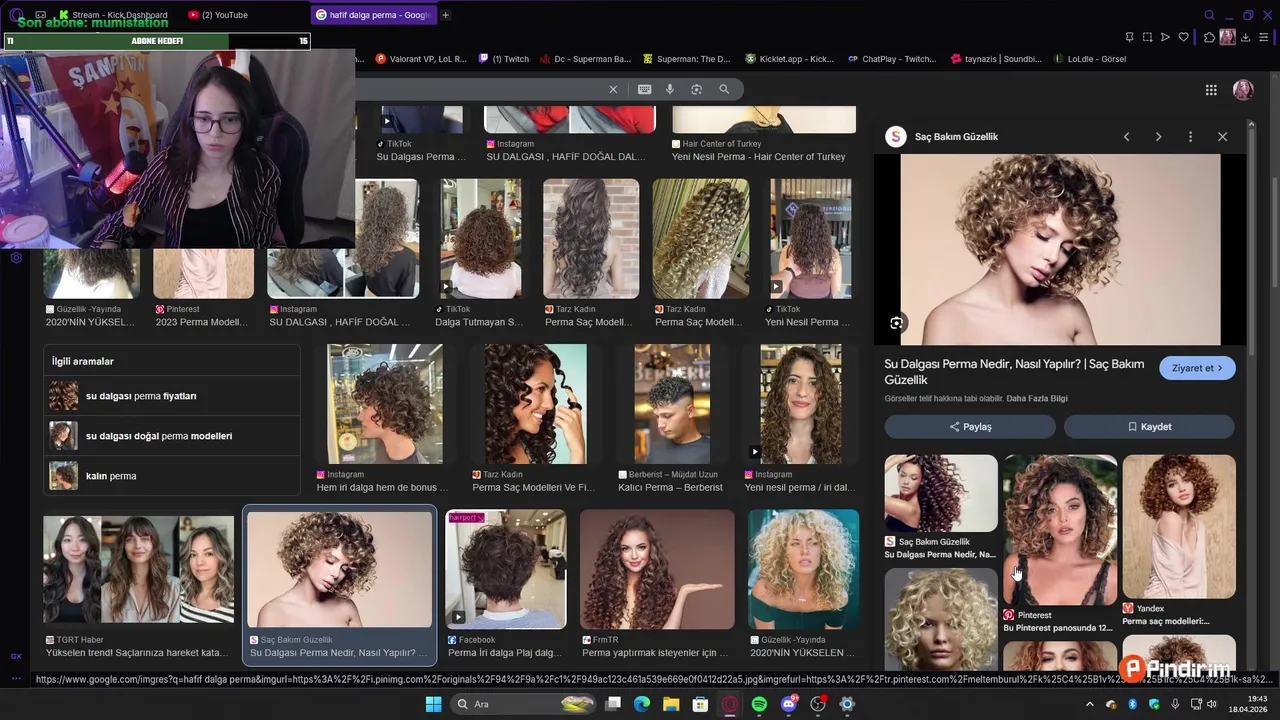Expand the system tray hidden icons chevron
The image size is (1280, 720).
tap(1090, 704)
